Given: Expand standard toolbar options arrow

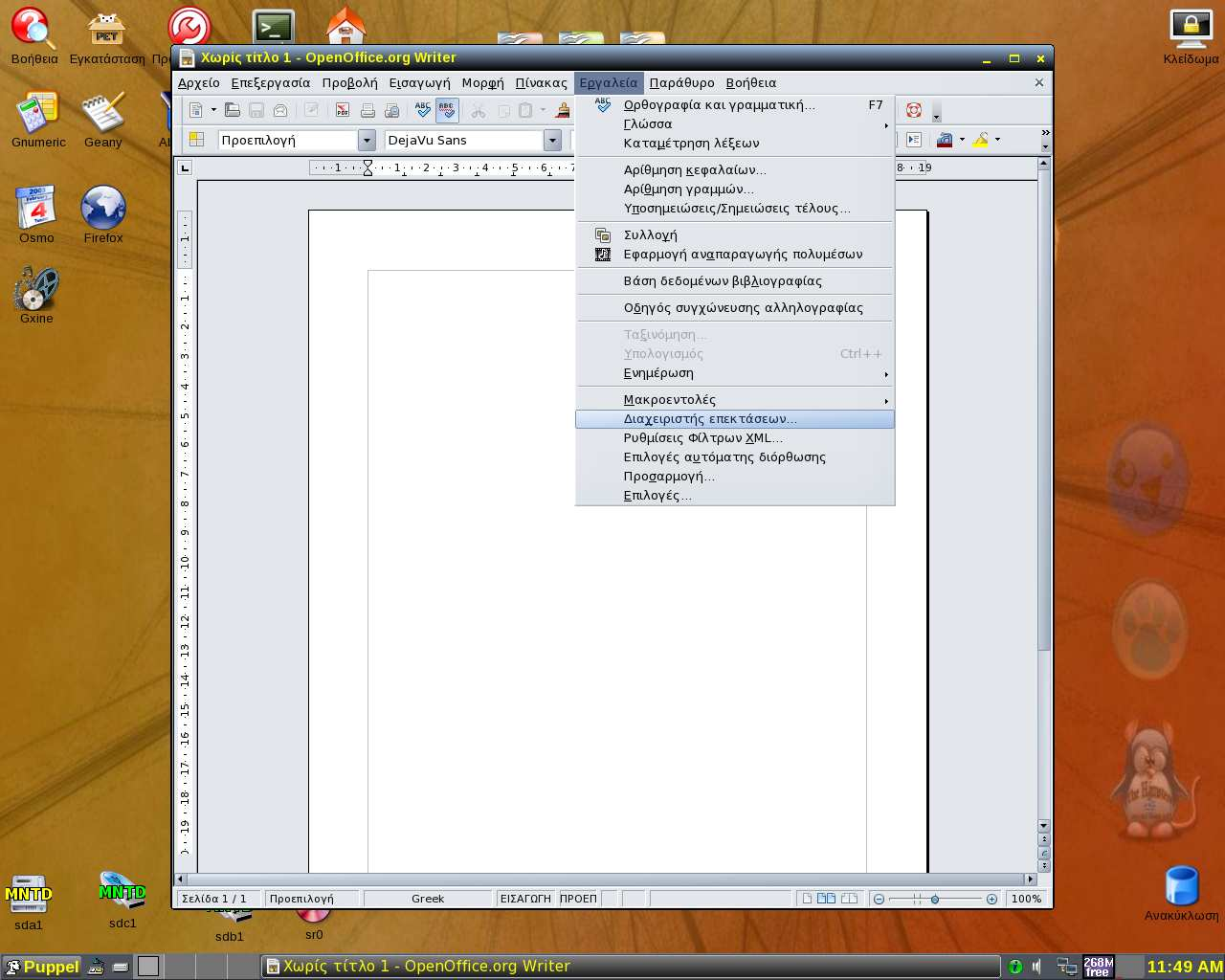Looking at the screenshot, I should [936, 113].
